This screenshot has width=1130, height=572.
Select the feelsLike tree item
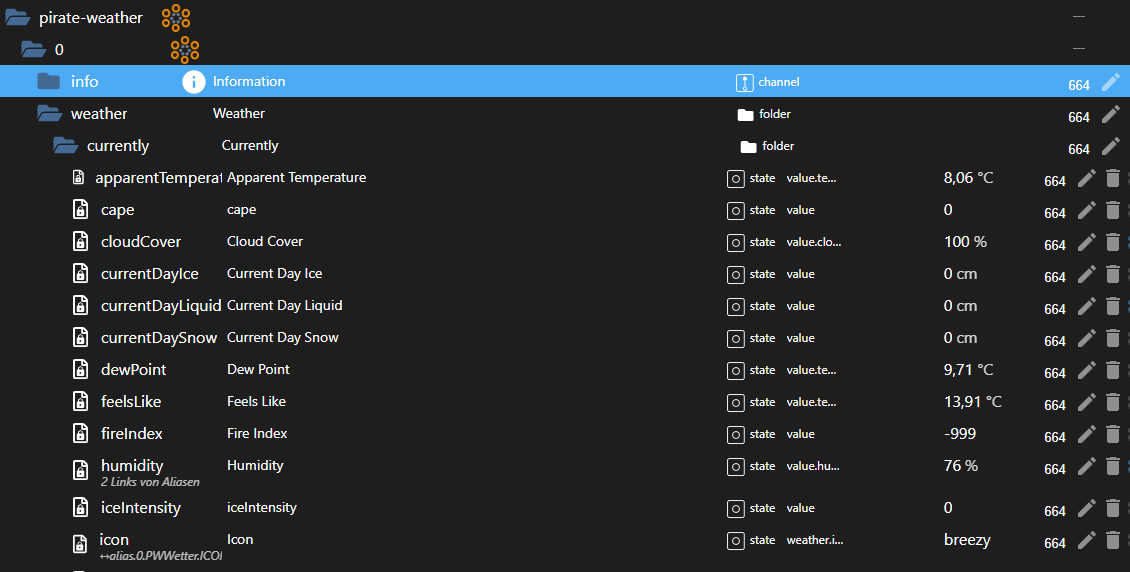131,402
